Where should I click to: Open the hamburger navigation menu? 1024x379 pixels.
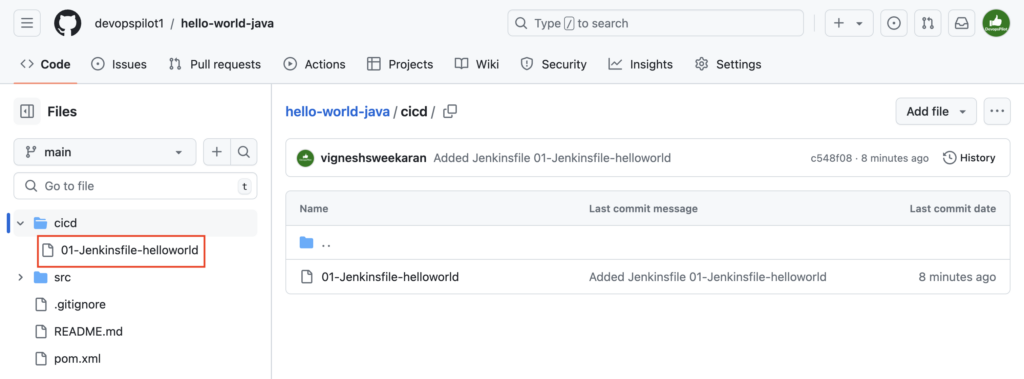coord(27,23)
